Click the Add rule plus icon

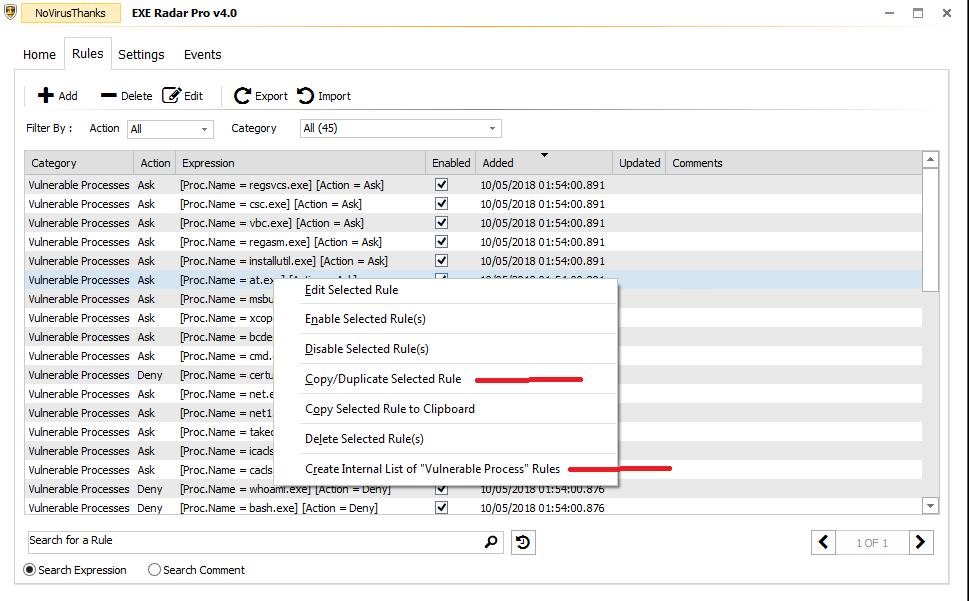tap(45, 96)
